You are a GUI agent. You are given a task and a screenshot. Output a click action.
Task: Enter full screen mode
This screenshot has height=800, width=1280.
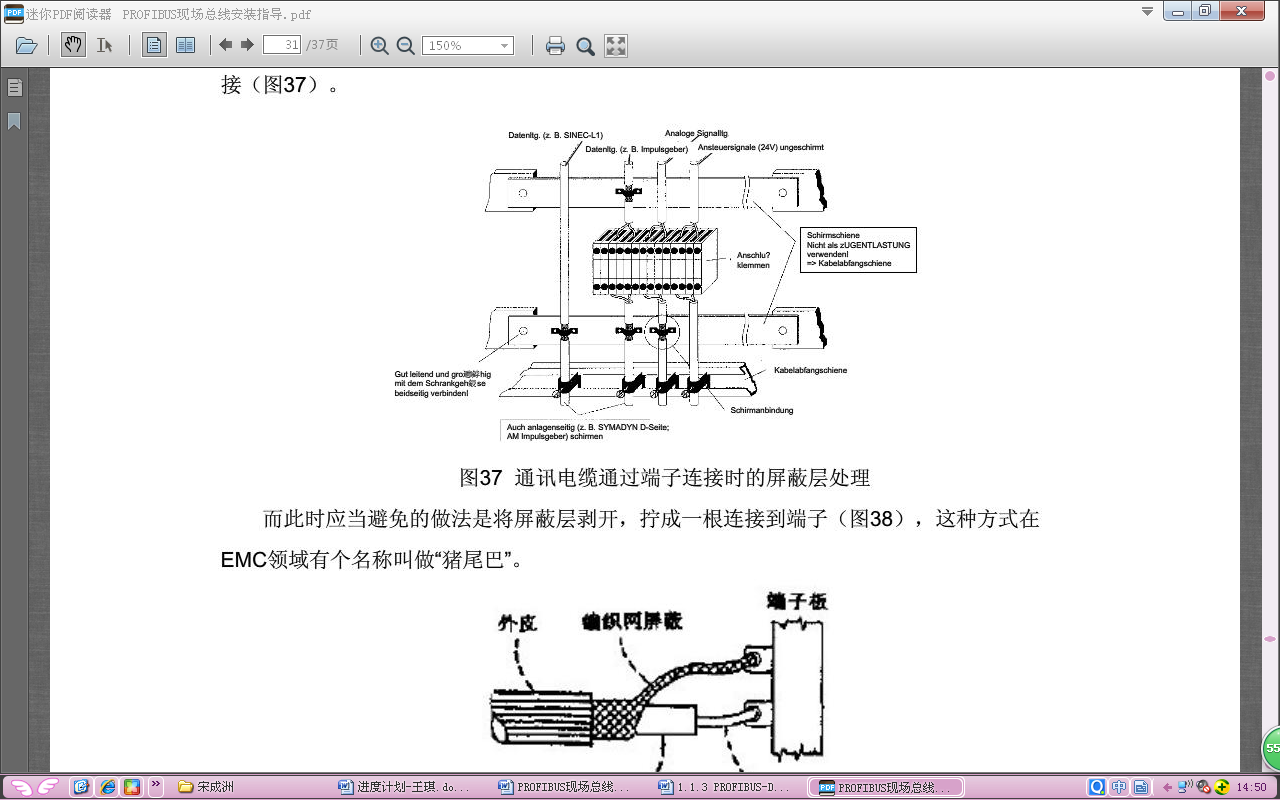(x=616, y=45)
